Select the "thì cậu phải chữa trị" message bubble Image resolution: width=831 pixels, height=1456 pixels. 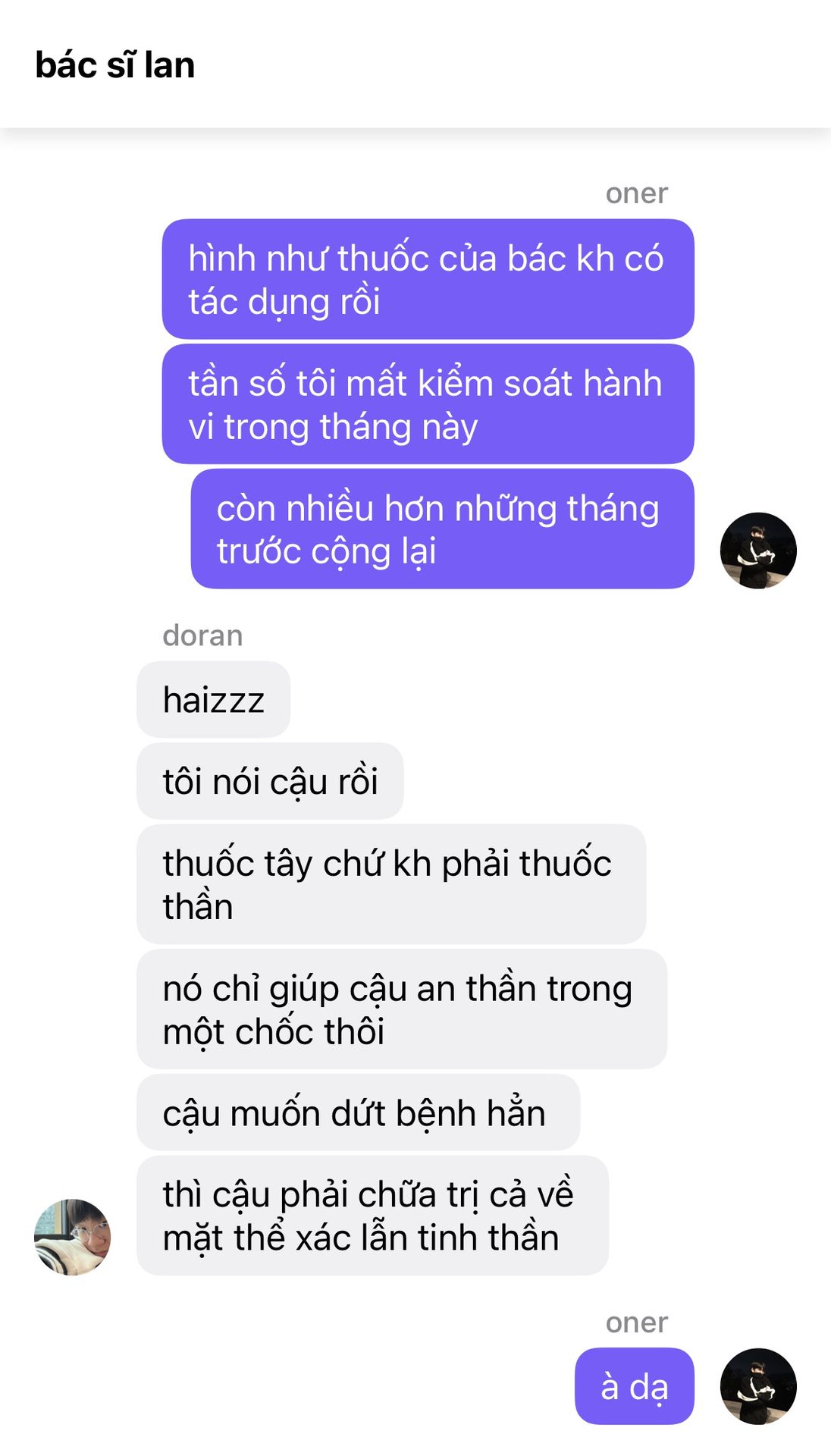point(372,1216)
